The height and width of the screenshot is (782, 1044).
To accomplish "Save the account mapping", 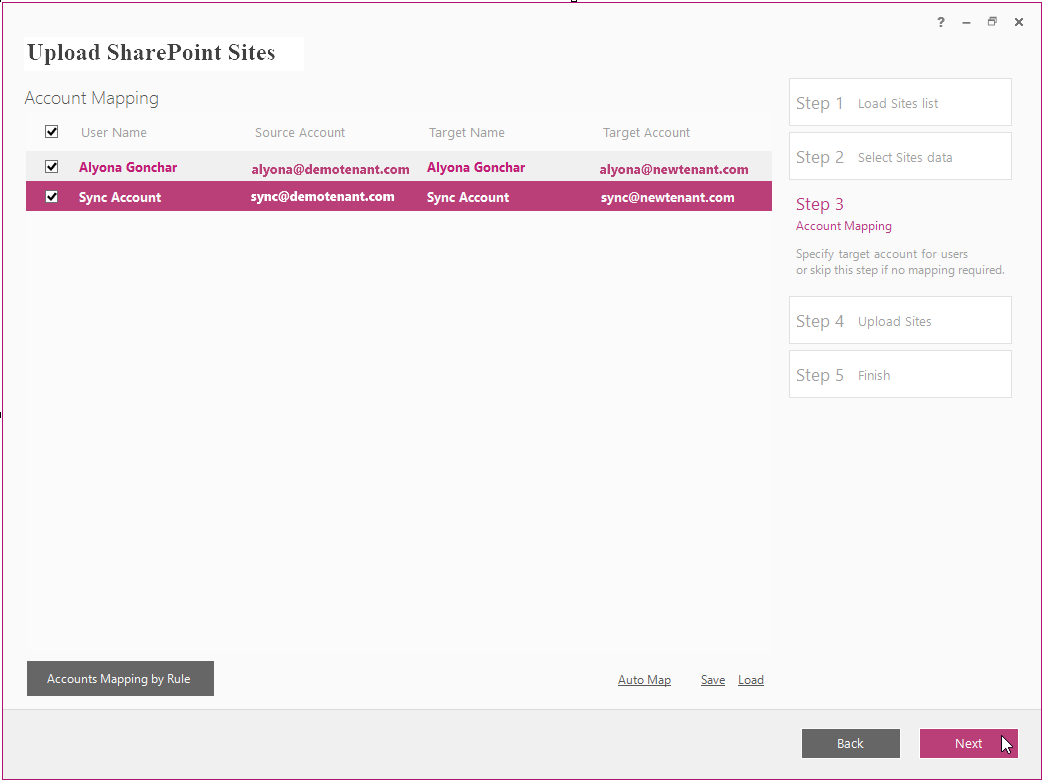I will [x=712, y=680].
